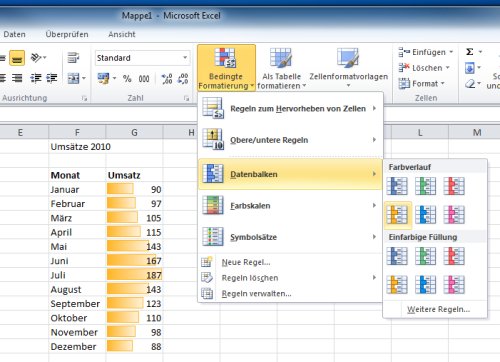The height and width of the screenshot is (362, 500).
Task: Click the fill down icon
Action: point(470,68)
